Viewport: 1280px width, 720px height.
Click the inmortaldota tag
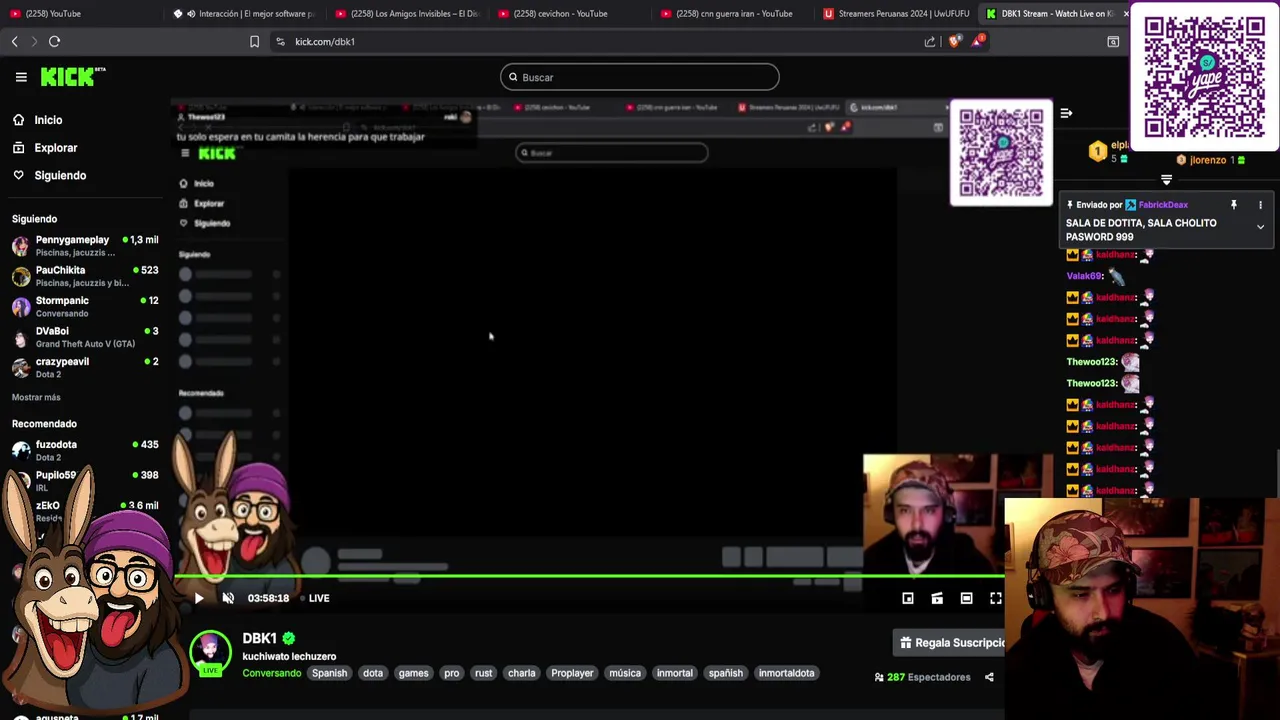786,673
